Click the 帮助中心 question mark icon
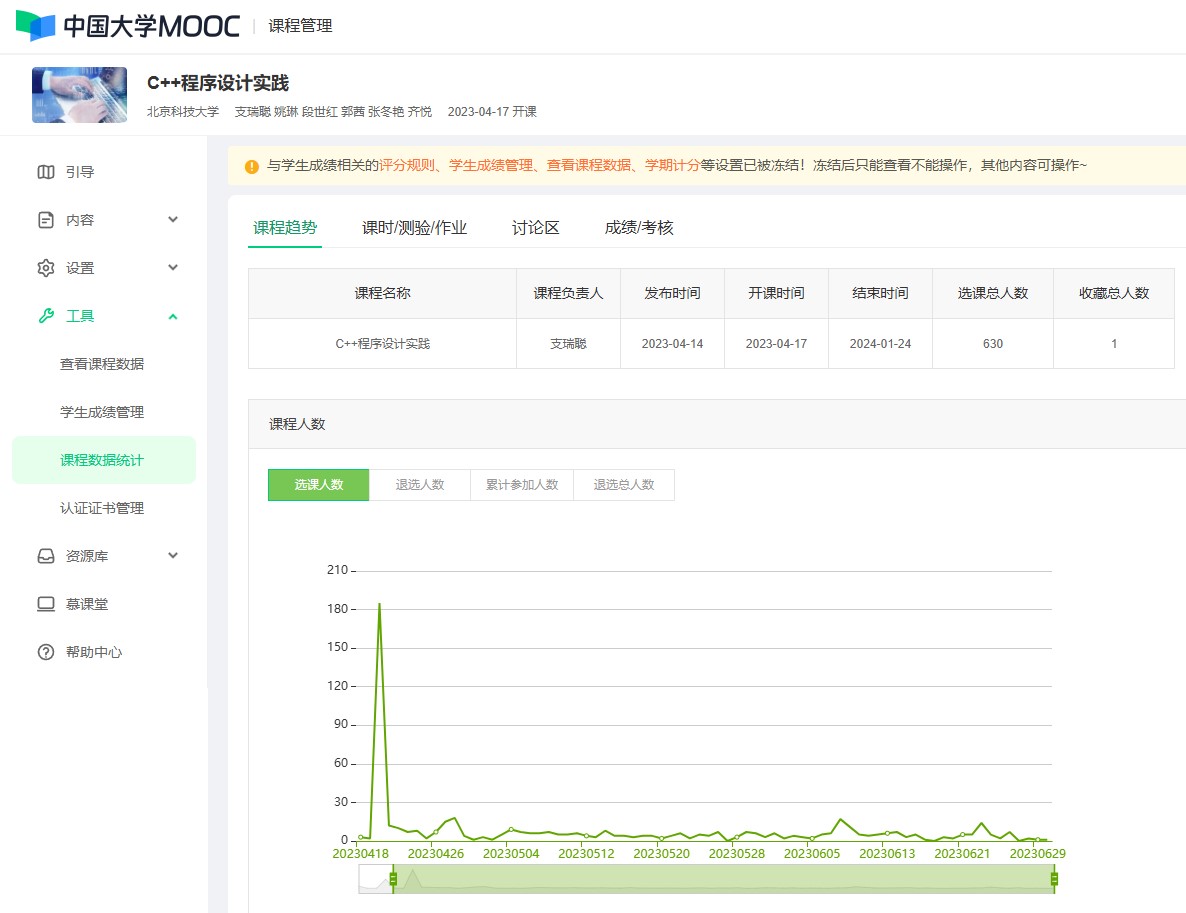This screenshot has width=1186, height=913. (46, 652)
